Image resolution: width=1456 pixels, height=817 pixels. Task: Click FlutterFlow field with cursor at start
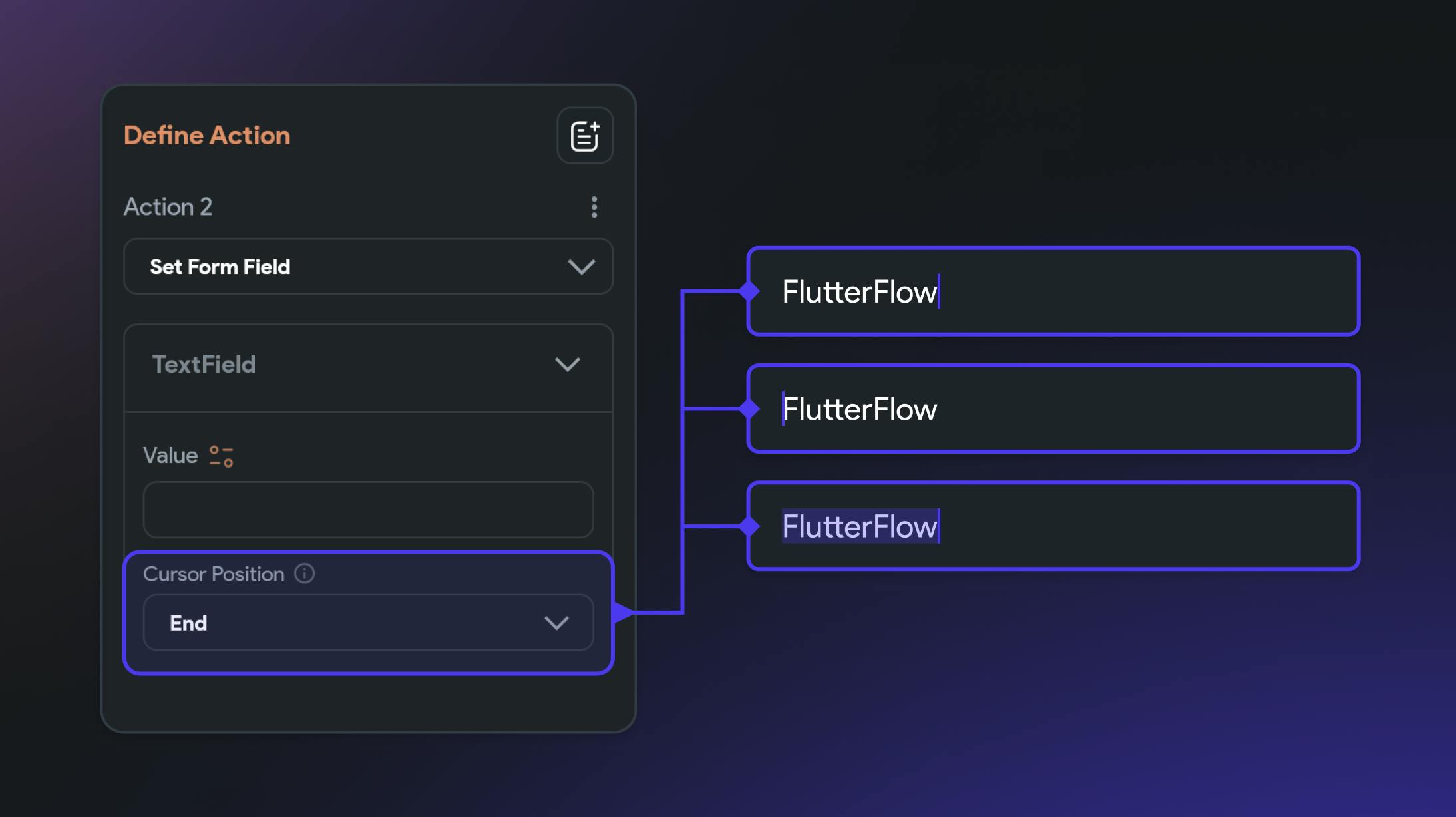click(1053, 408)
